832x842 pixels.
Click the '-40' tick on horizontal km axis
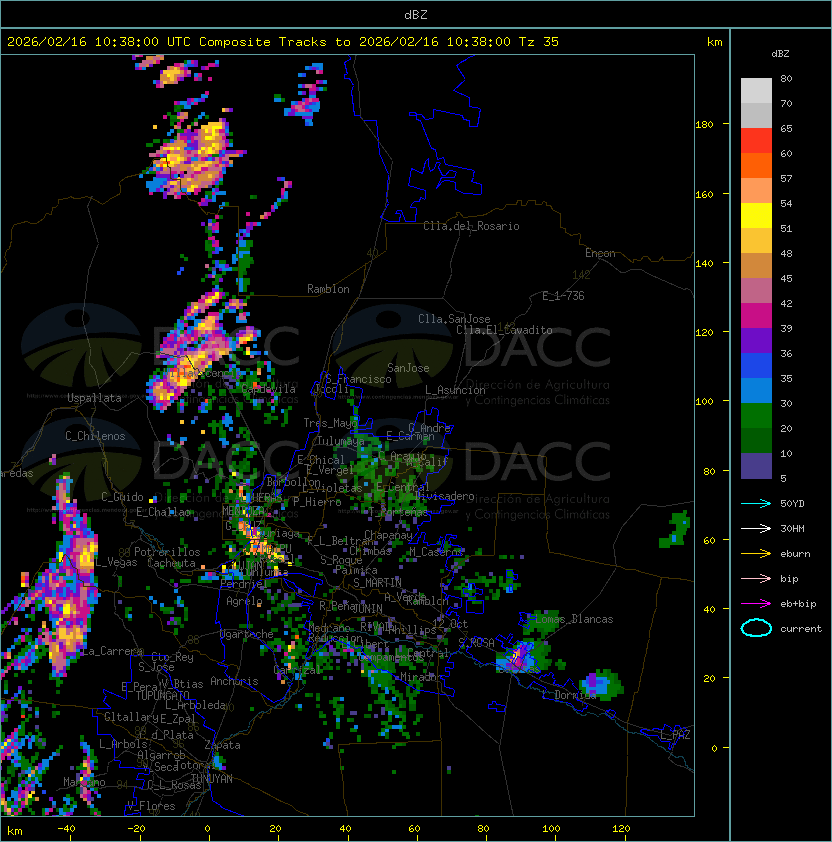click(66, 829)
